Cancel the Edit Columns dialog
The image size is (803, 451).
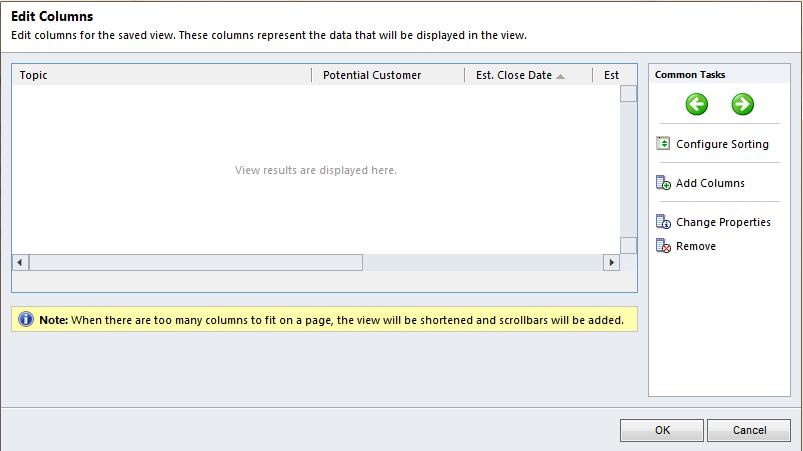click(x=748, y=430)
